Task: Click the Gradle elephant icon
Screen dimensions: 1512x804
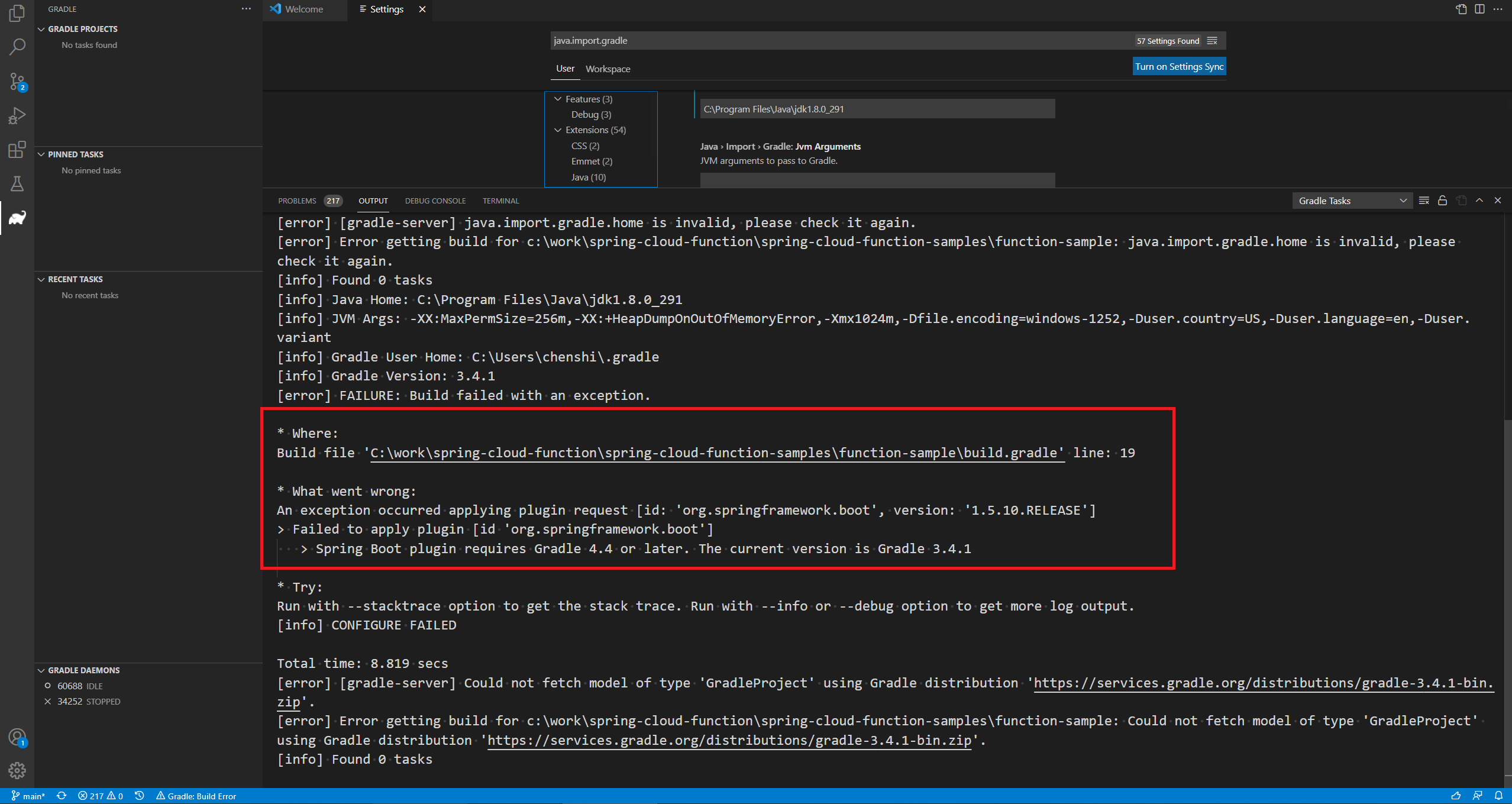Action: pos(17,218)
